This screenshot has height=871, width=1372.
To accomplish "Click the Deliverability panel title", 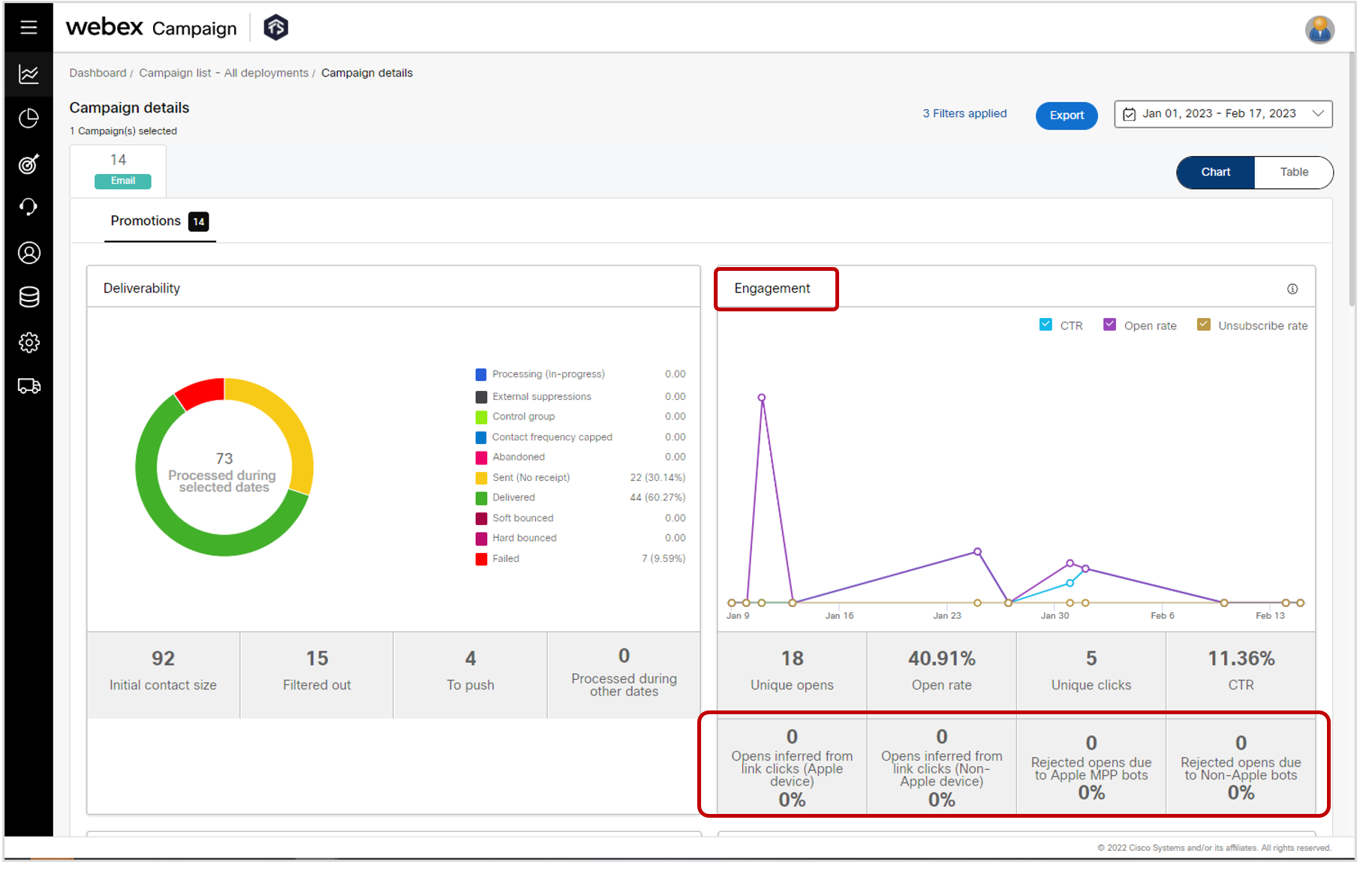I will point(142,289).
